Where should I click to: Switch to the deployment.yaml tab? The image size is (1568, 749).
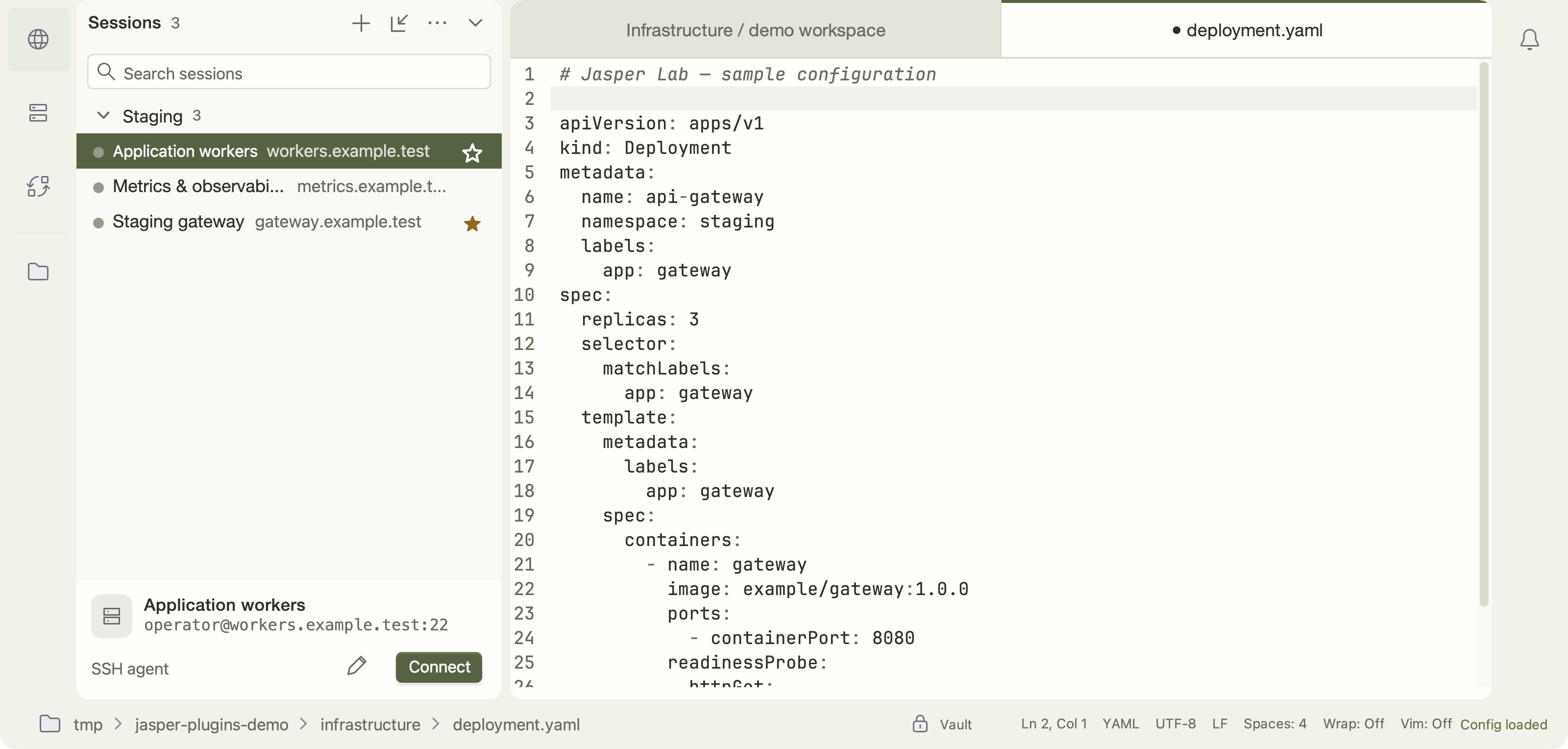(x=1246, y=30)
